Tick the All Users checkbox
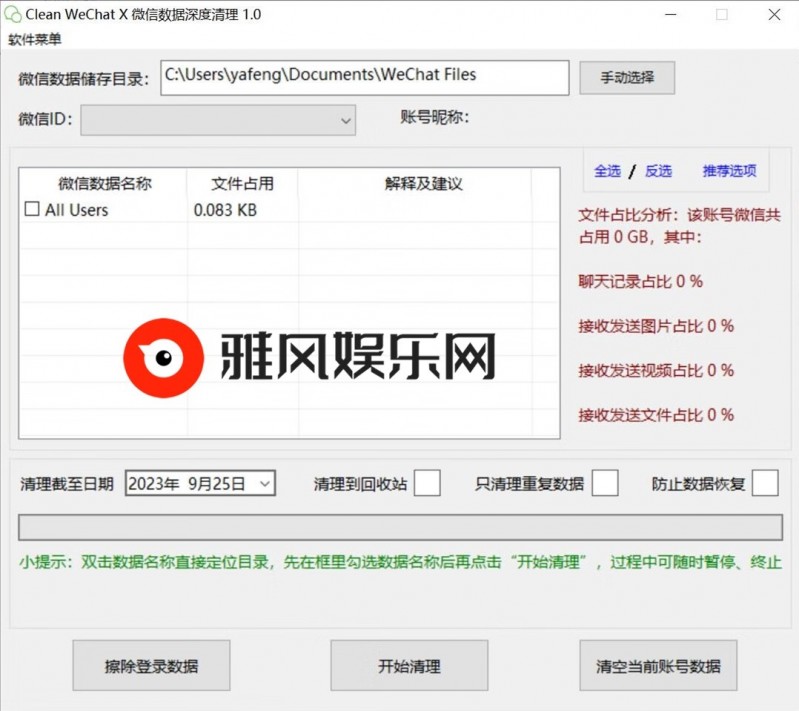Viewport: 799px width, 711px height. pyautogui.click(x=32, y=210)
